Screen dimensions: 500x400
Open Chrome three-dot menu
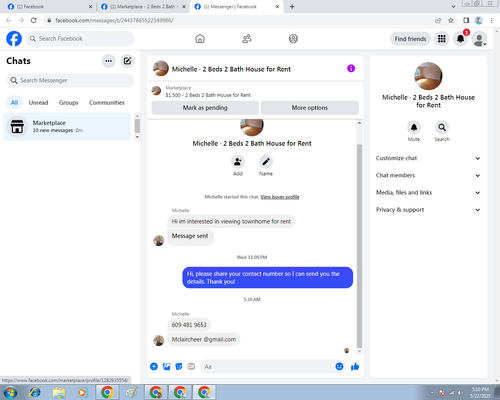pos(492,20)
